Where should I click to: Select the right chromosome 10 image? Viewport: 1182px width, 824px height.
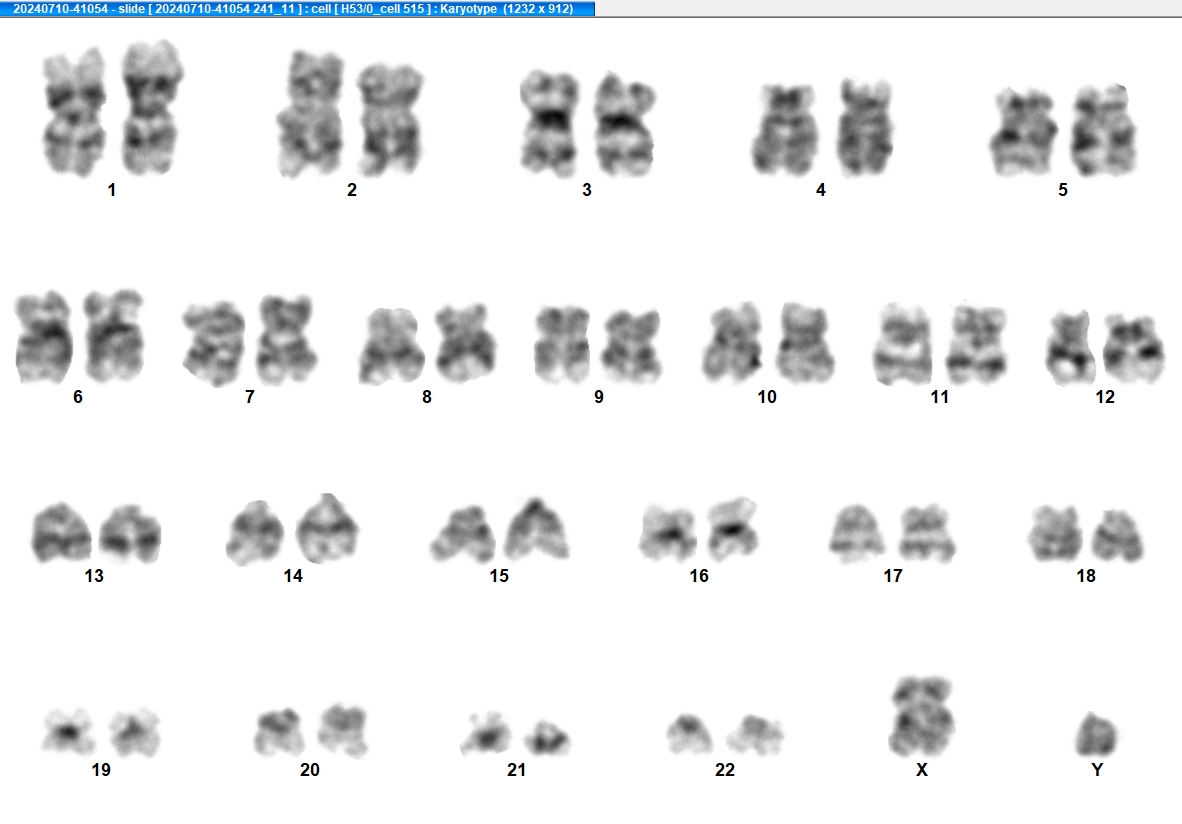[x=806, y=342]
